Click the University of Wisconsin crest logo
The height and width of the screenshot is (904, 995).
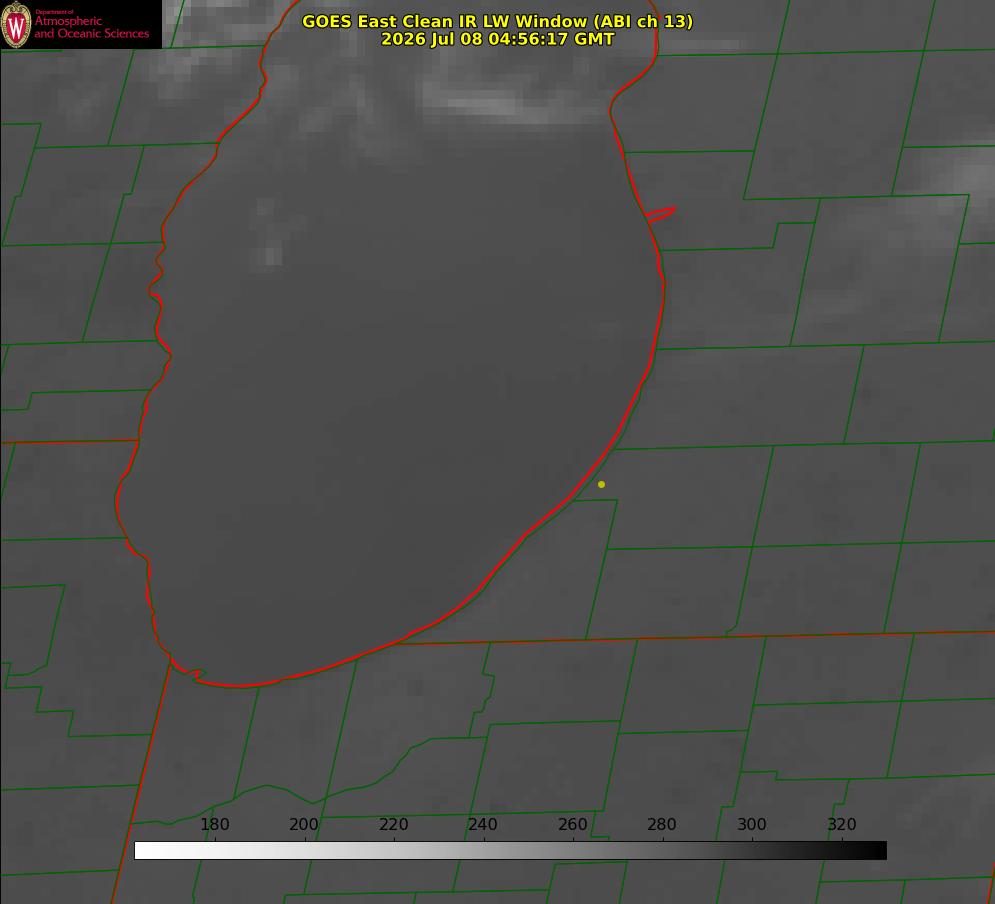click(16, 25)
